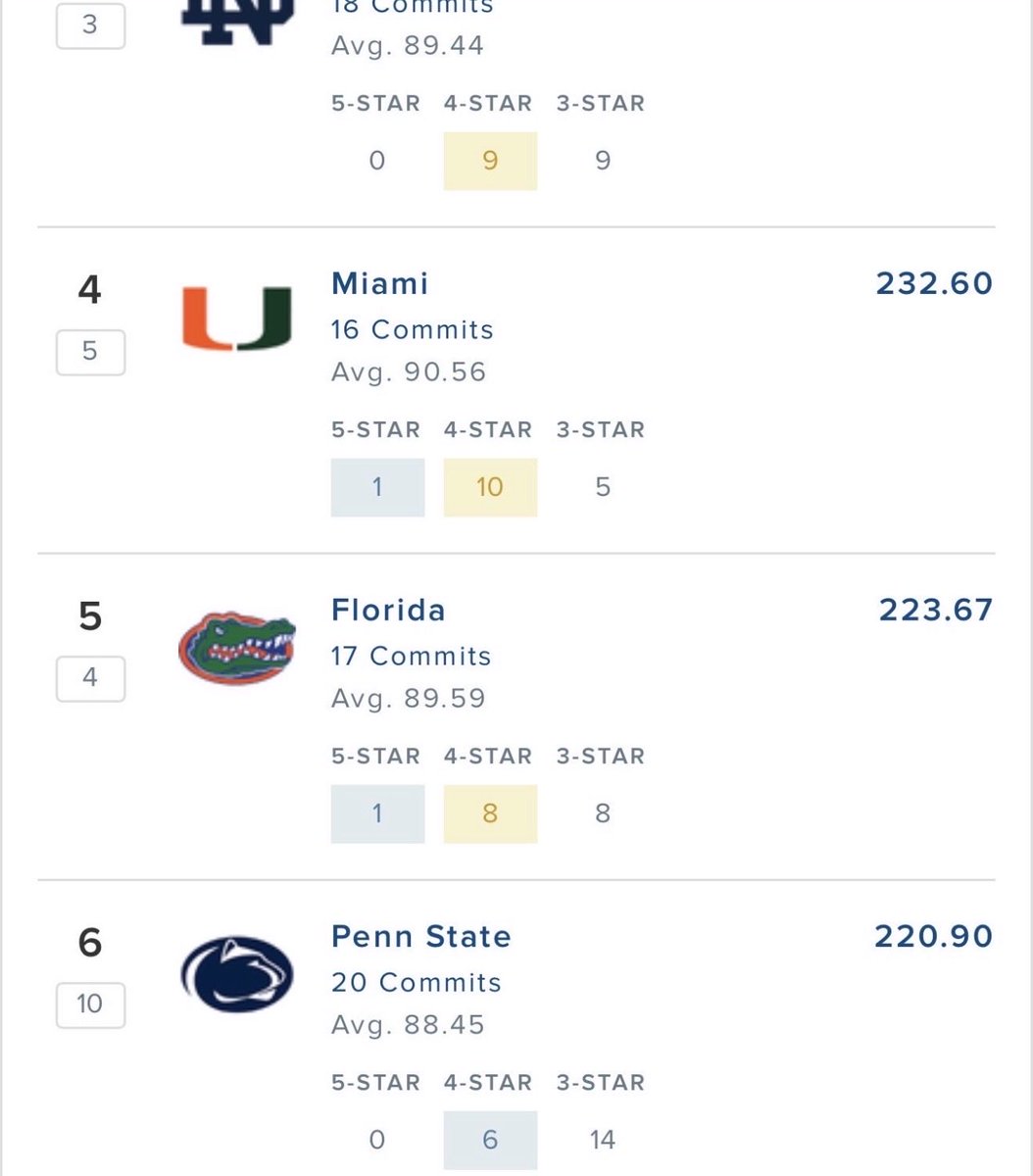Click Miami's score 232.60
Image resolution: width=1033 pixels, height=1176 pixels.
[934, 284]
